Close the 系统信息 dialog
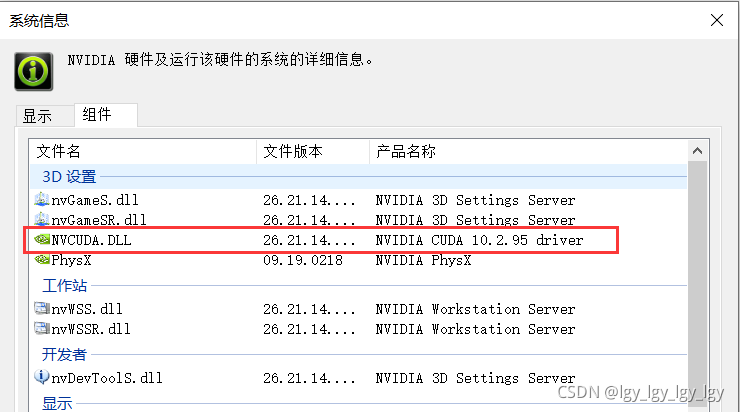Image resolution: width=740 pixels, height=412 pixels. tap(717, 20)
